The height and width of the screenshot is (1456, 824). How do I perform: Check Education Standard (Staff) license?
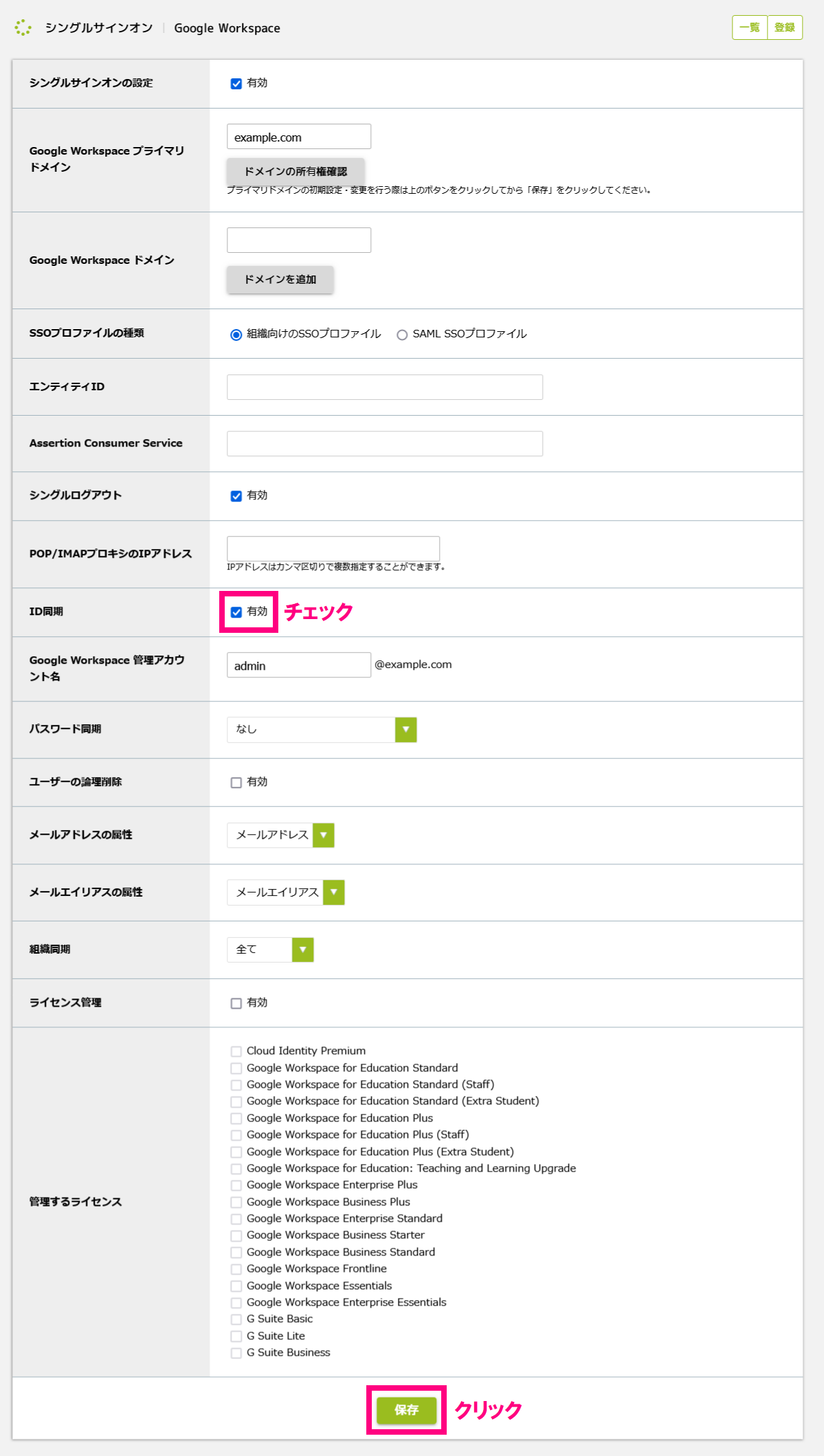click(x=236, y=1085)
